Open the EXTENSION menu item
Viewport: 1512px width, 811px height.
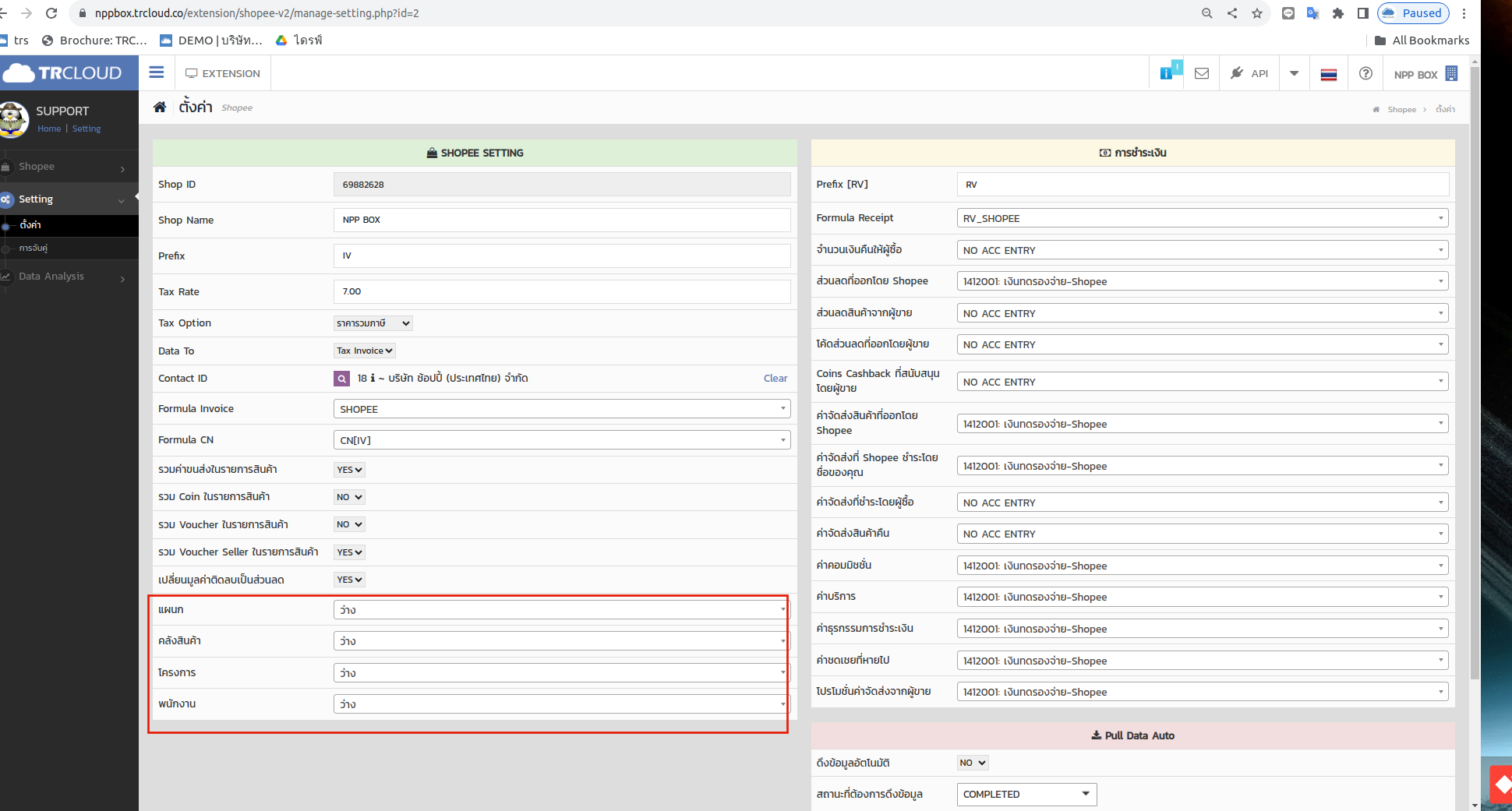point(223,73)
